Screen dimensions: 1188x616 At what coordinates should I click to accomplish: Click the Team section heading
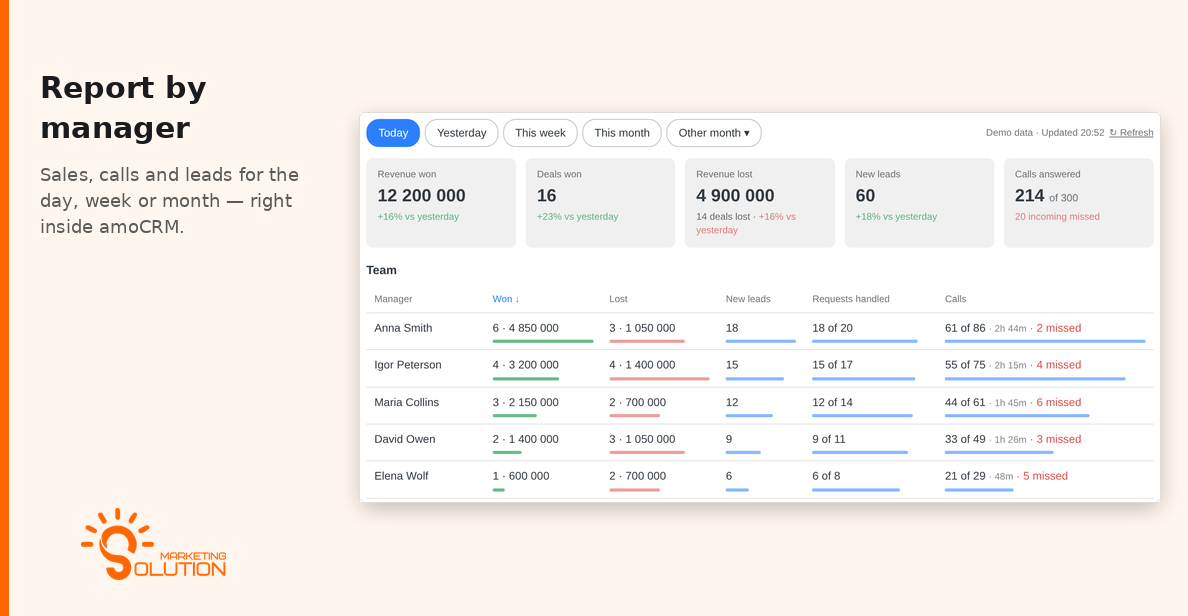[x=381, y=270]
